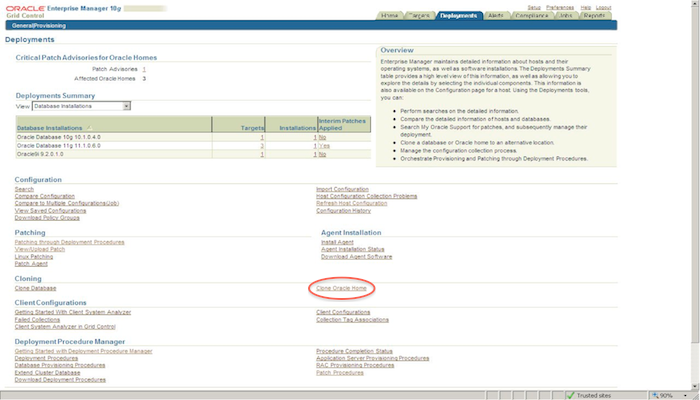This screenshot has height=400, width=700.
Task: Click the Clone Database link
Action: pos(35,288)
